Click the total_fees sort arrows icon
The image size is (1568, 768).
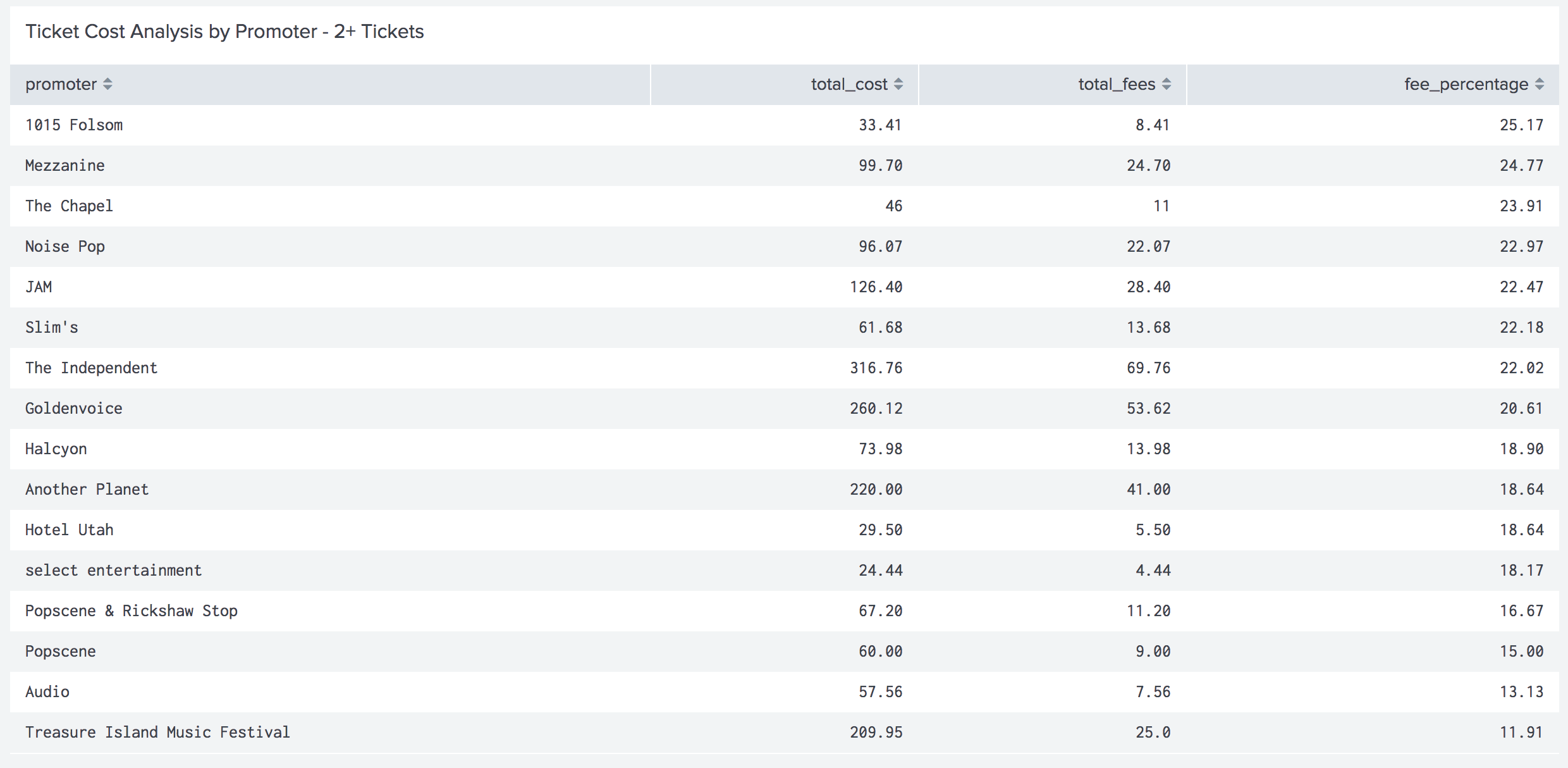[1167, 84]
